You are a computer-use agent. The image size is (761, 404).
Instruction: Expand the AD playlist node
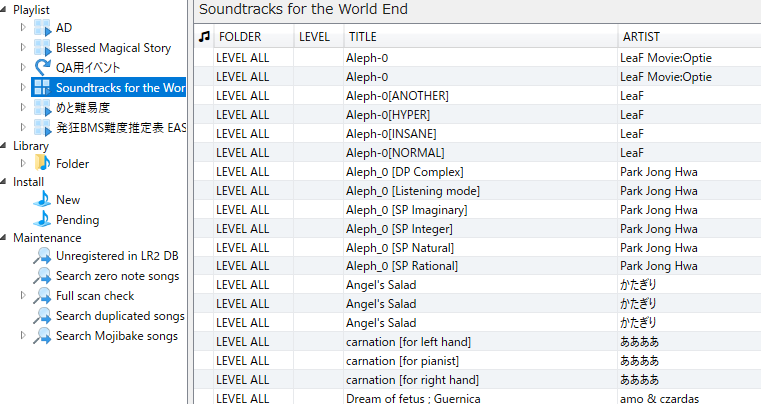[x=23, y=27]
